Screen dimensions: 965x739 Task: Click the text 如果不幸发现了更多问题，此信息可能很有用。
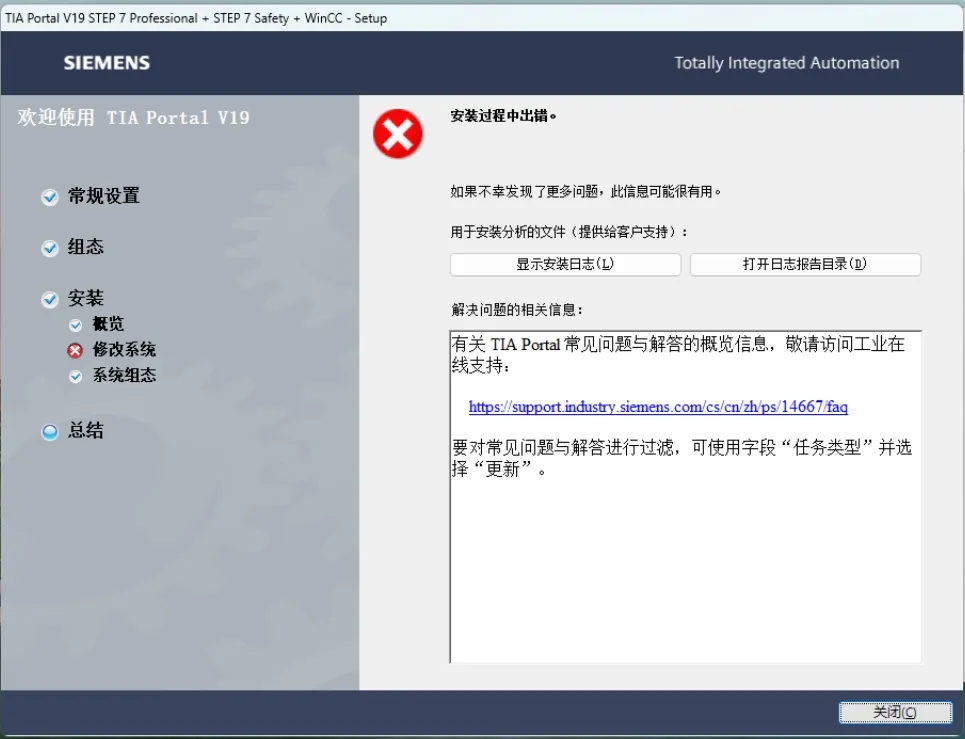tap(585, 192)
